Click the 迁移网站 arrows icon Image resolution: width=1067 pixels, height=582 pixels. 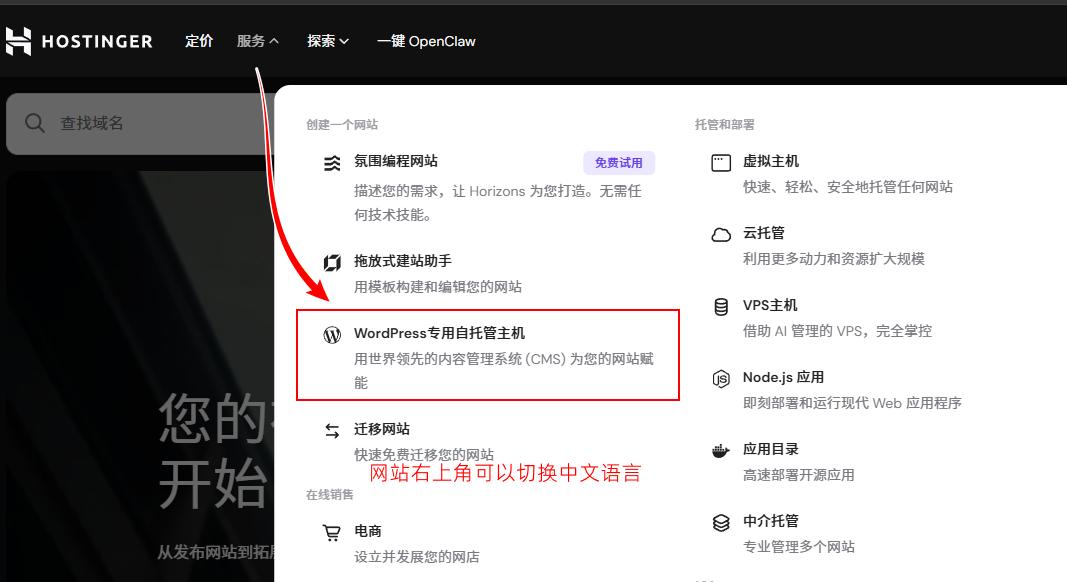tap(332, 431)
